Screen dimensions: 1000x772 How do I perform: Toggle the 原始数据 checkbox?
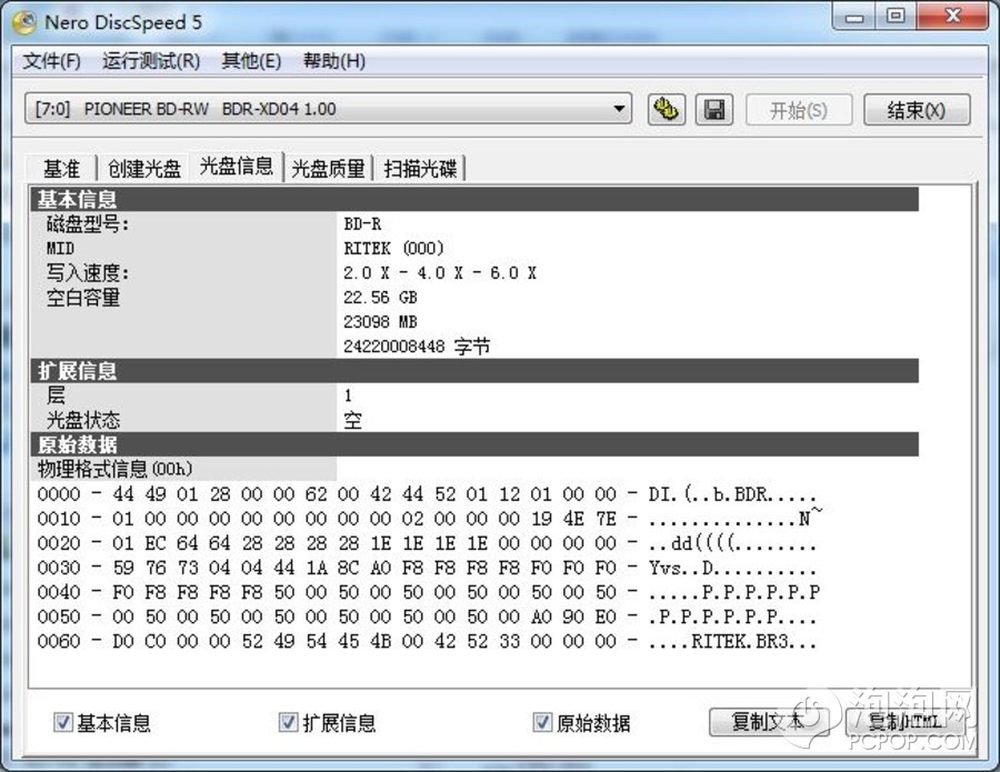(x=542, y=722)
